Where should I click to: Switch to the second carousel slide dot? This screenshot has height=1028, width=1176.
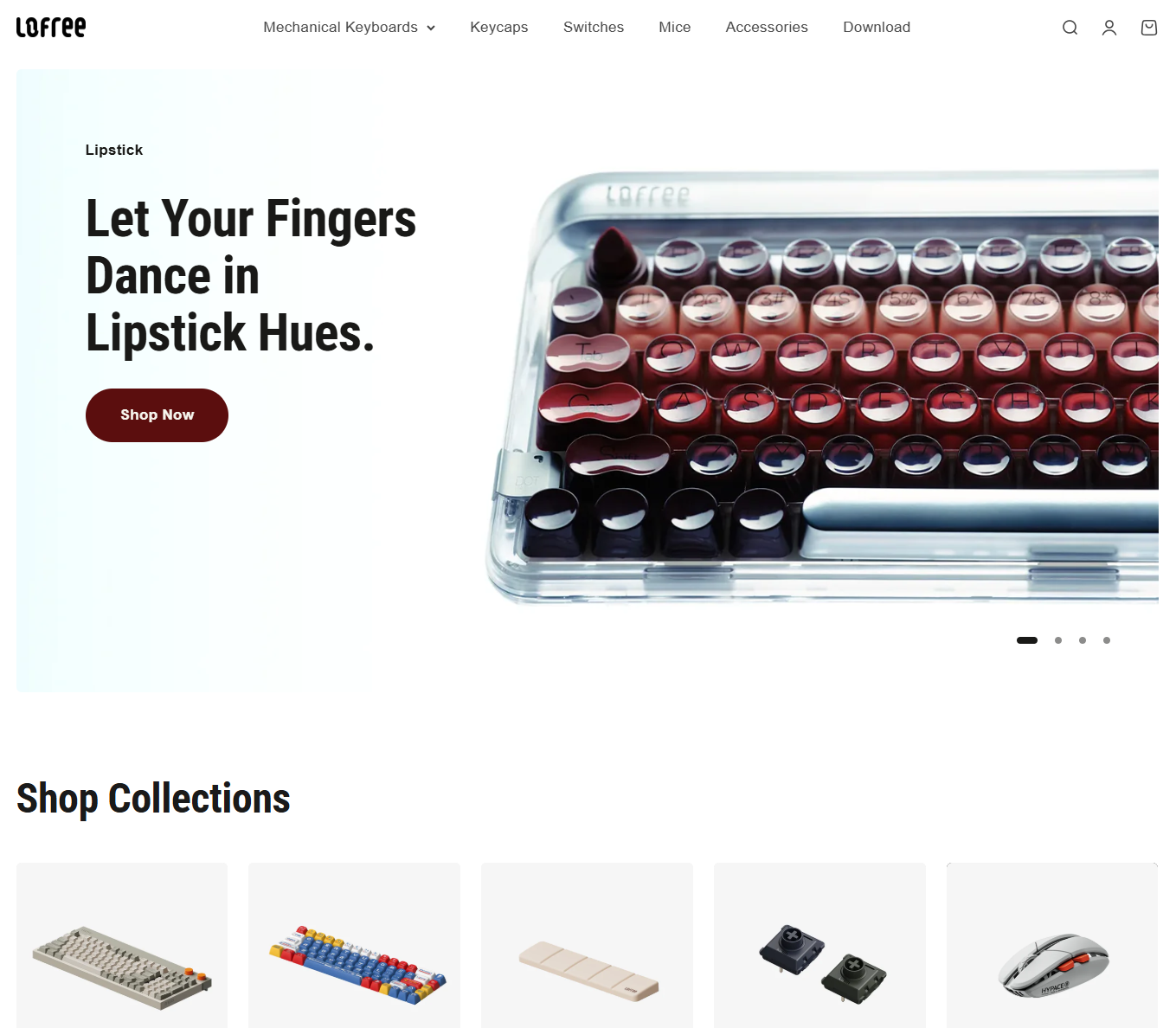tap(1058, 640)
